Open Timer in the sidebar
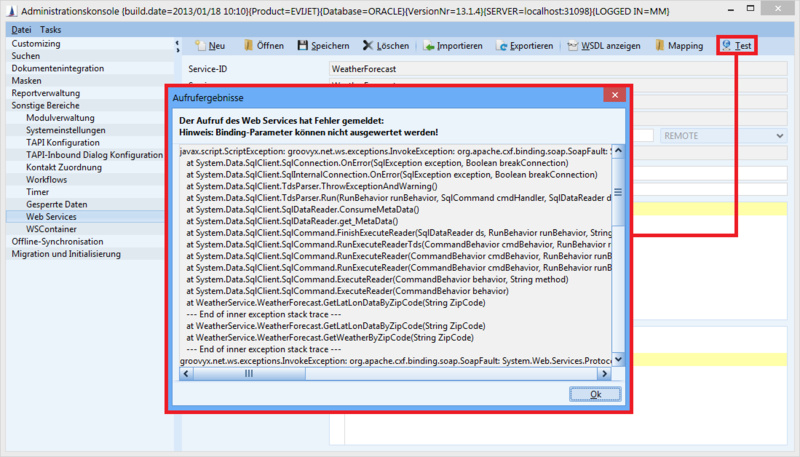 38,192
